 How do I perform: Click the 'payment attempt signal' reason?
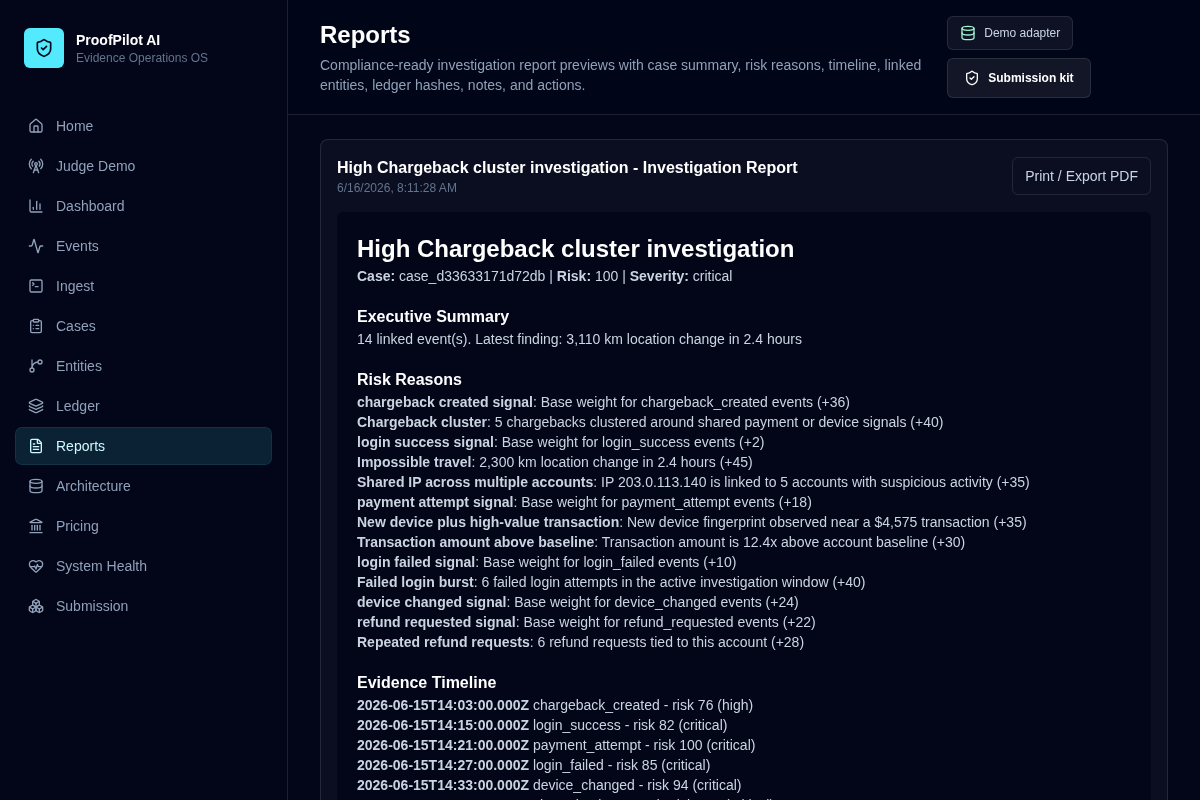click(x=584, y=502)
